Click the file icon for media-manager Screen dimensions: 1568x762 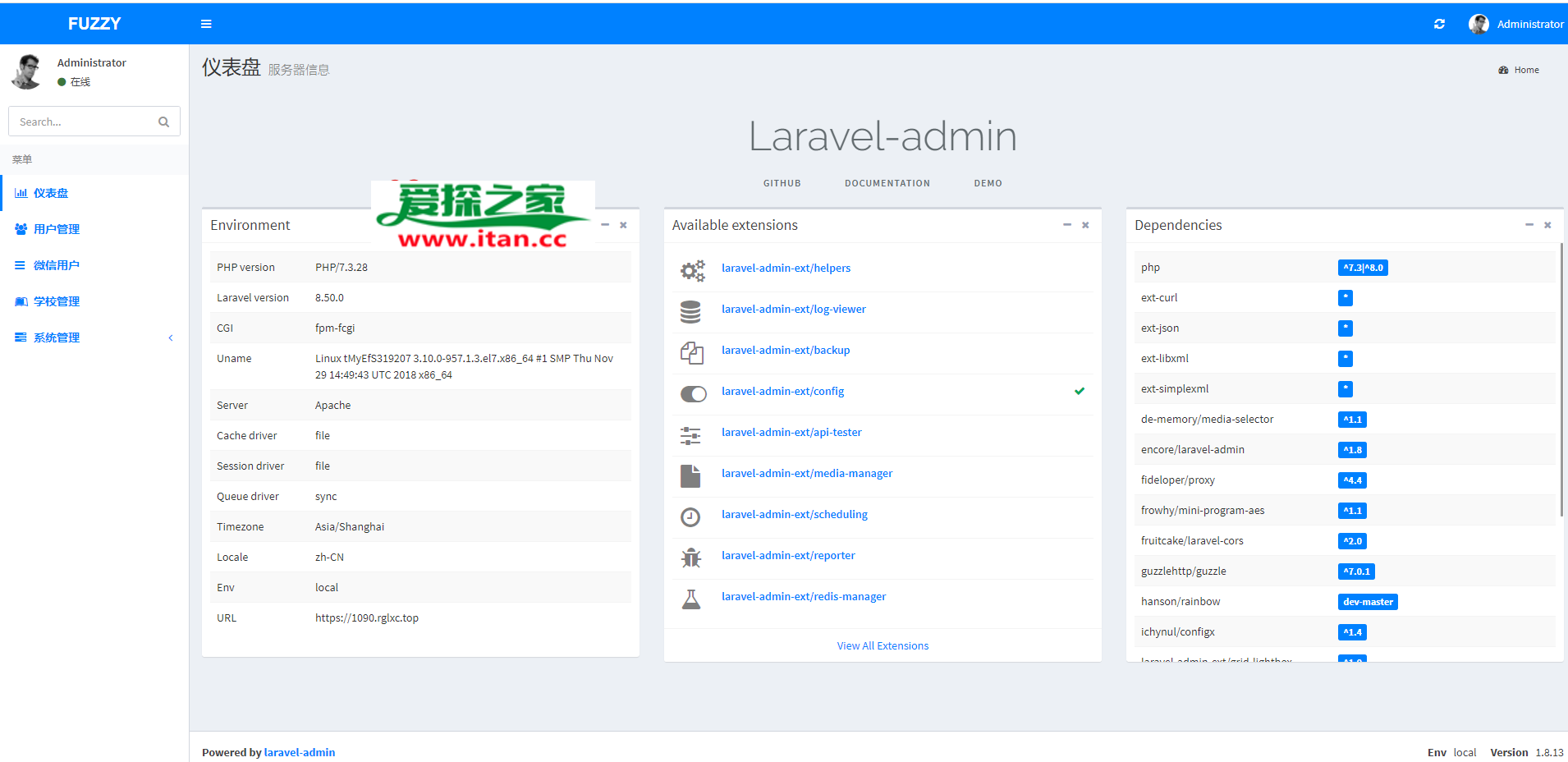tap(690, 475)
